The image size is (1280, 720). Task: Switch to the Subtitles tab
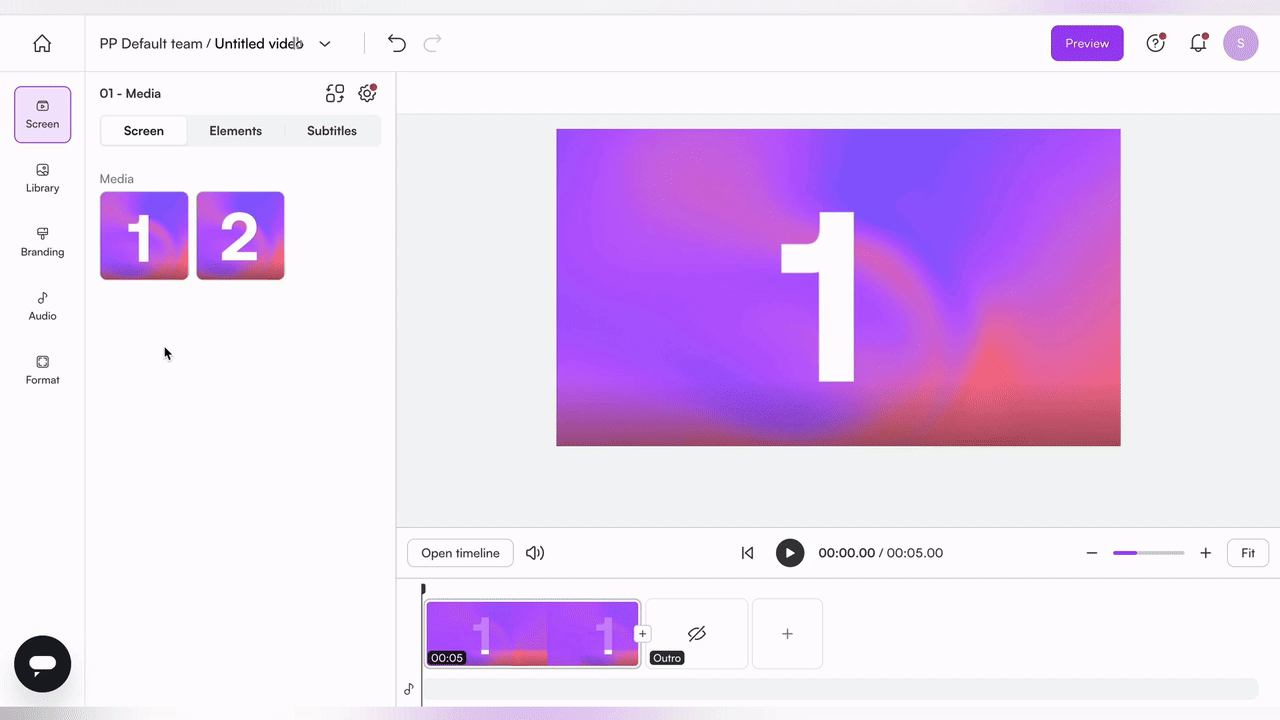pos(332,131)
